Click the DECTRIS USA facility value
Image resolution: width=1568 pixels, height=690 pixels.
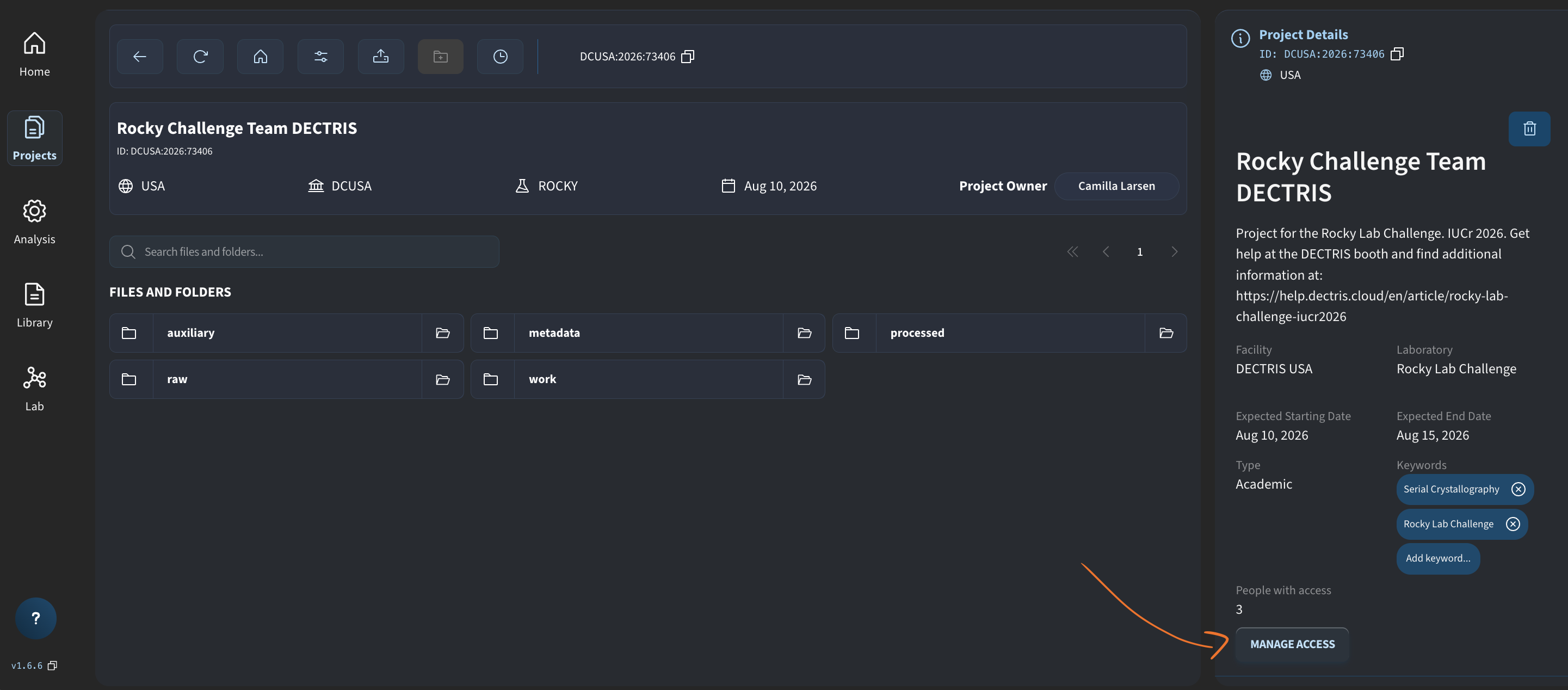coord(1274,368)
